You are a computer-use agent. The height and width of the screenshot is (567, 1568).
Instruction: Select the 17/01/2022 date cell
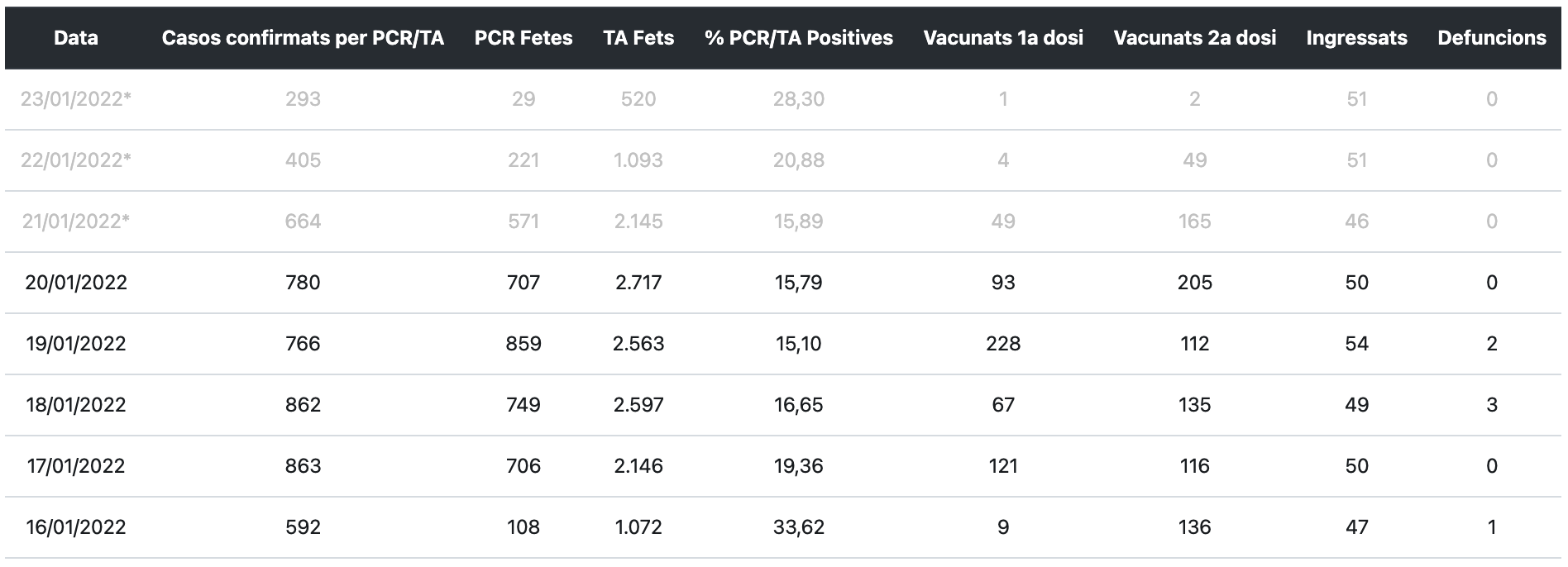coord(76,466)
